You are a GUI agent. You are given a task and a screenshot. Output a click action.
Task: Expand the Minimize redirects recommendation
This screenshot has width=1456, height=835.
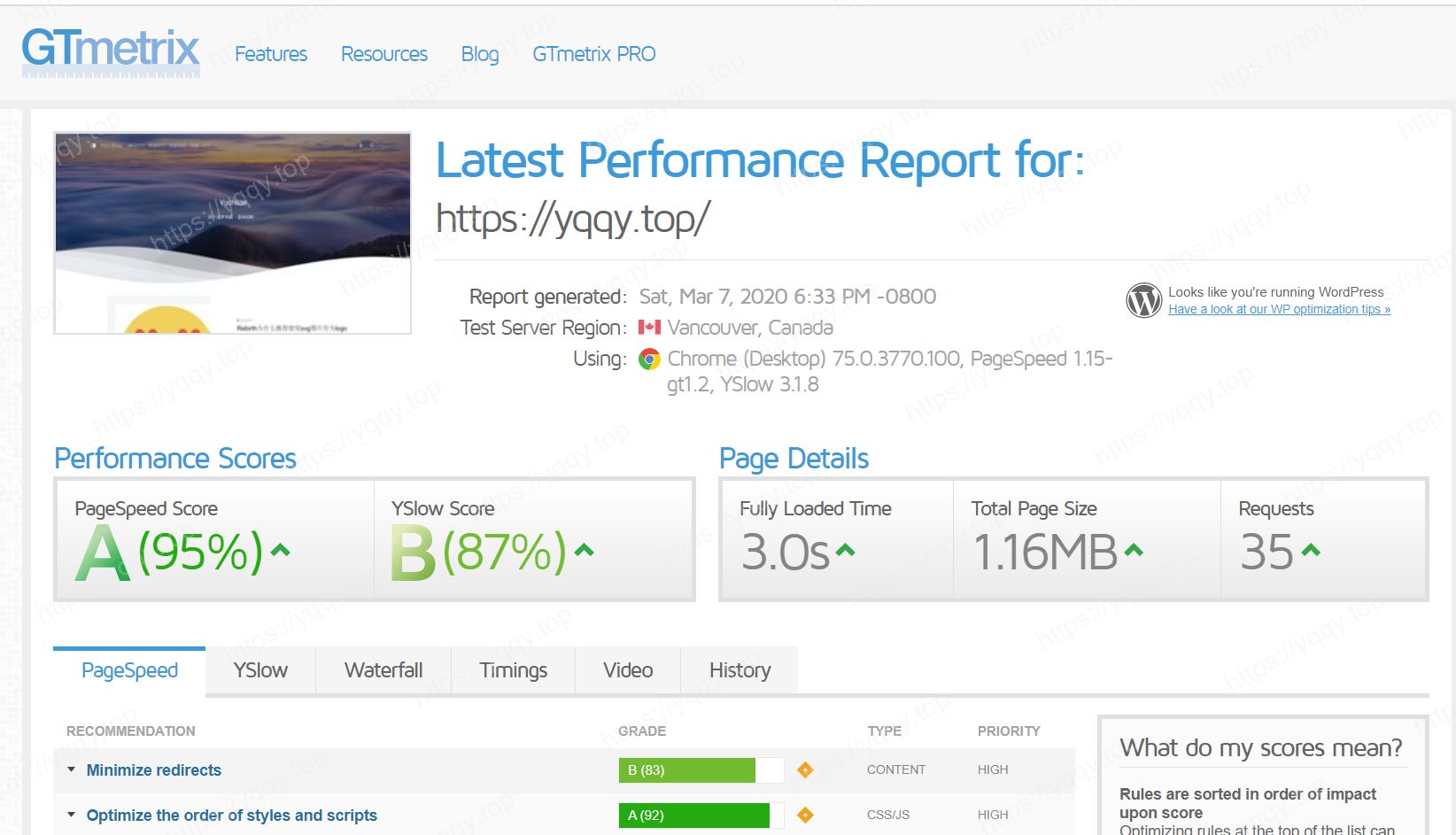point(153,770)
